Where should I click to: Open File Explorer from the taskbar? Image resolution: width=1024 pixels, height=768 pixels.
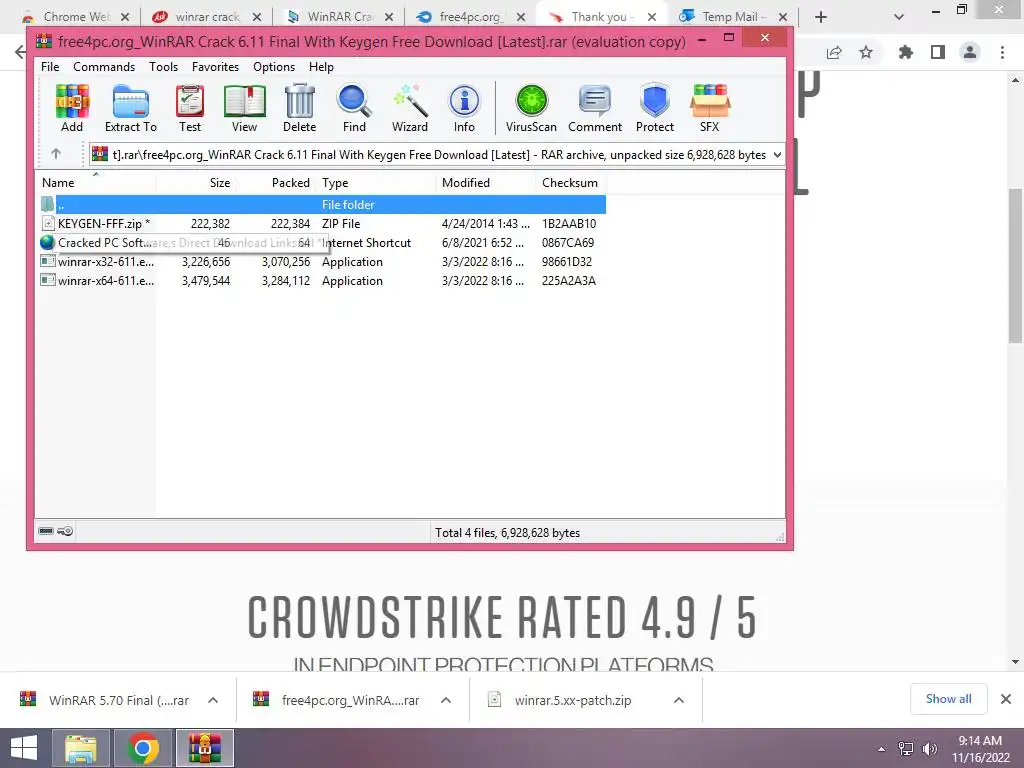tap(82, 748)
